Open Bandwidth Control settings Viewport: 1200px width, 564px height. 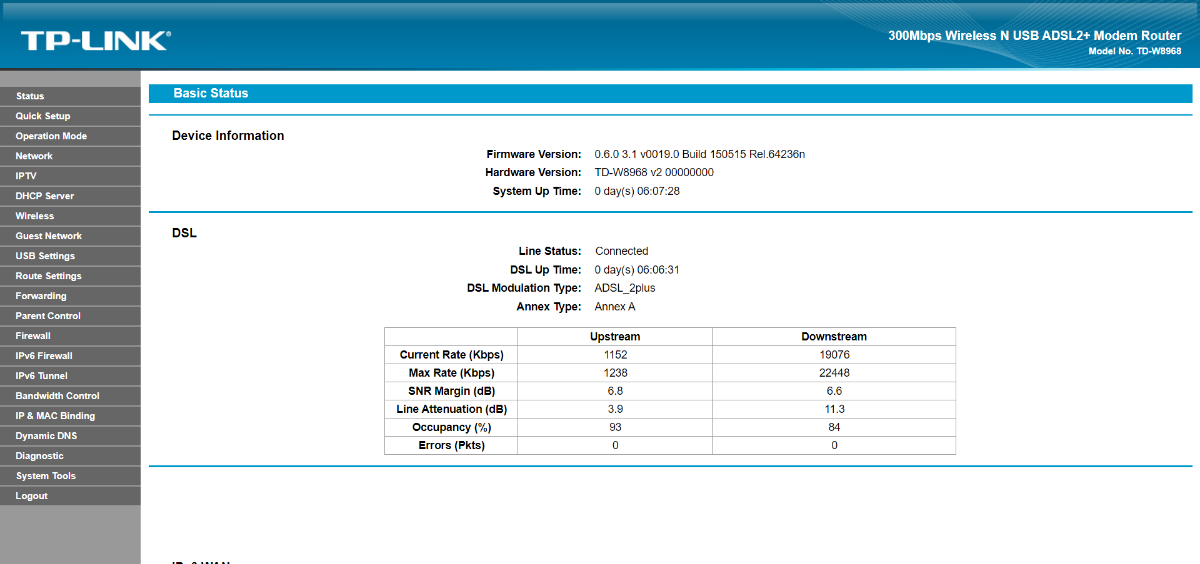57,396
